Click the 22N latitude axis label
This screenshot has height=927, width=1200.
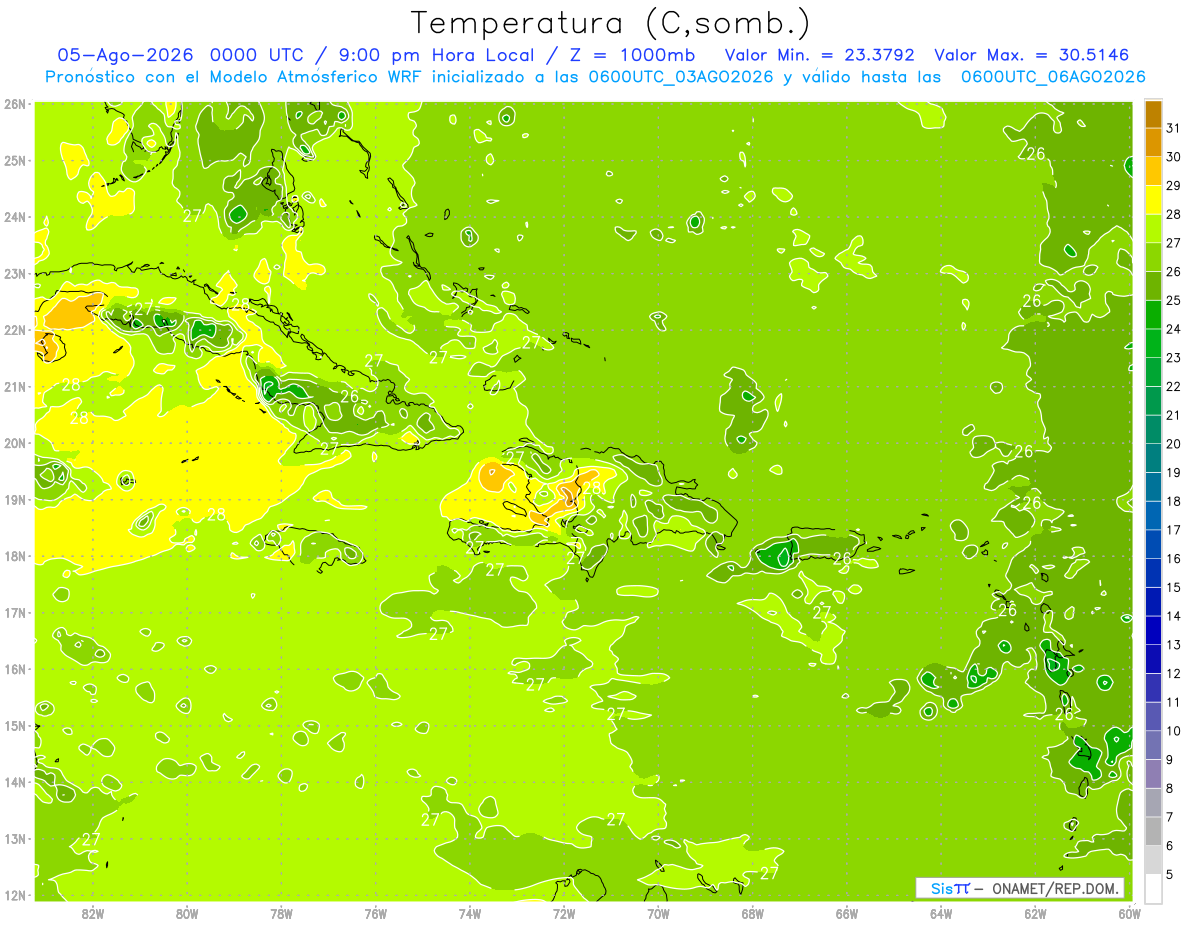tap(14, 330)
